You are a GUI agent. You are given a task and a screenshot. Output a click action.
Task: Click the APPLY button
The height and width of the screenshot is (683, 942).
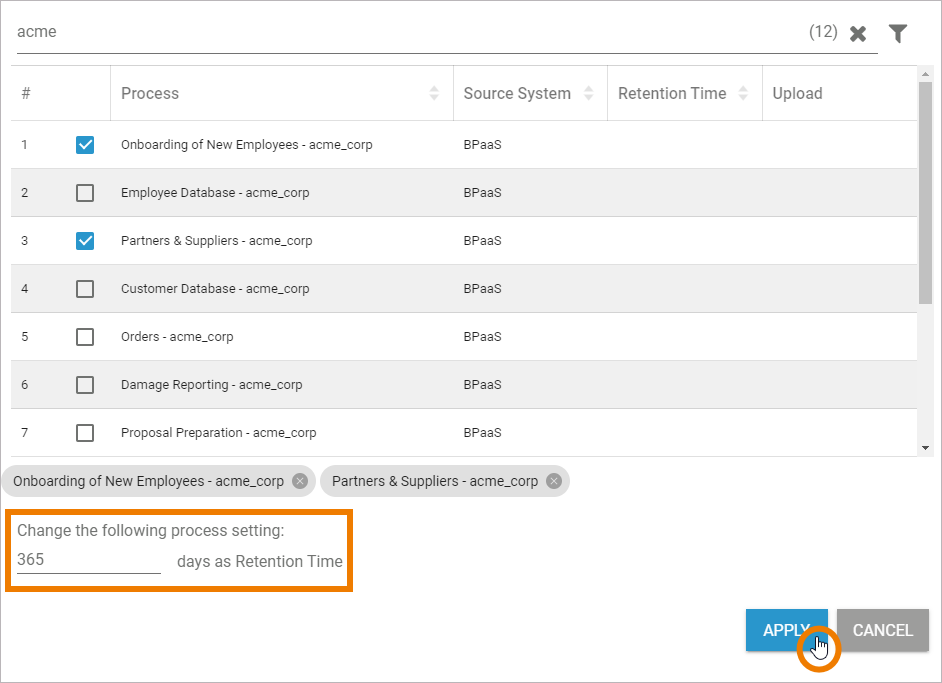coord(786,630)
